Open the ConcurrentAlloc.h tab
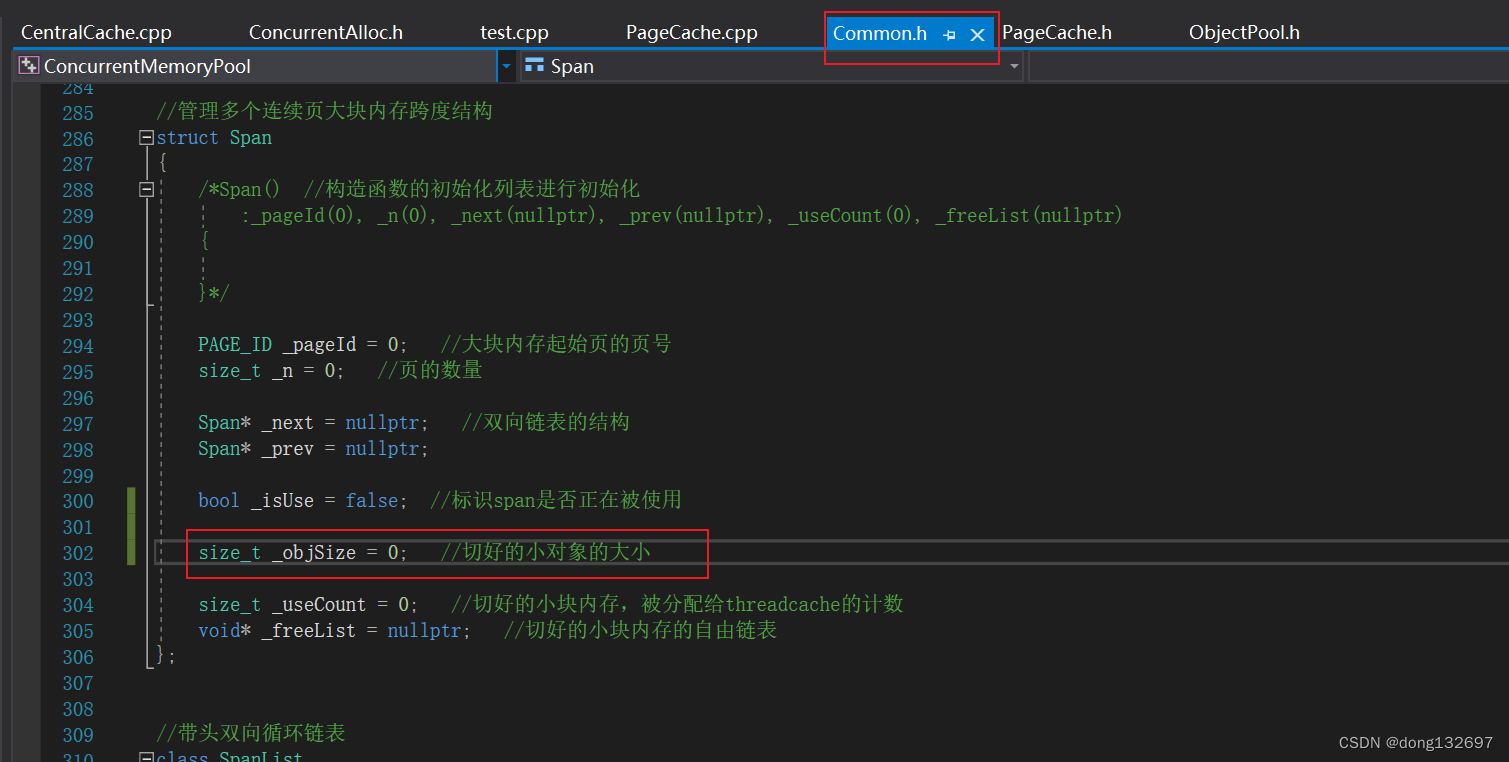The image size is (1509, 762). [326, 33]
